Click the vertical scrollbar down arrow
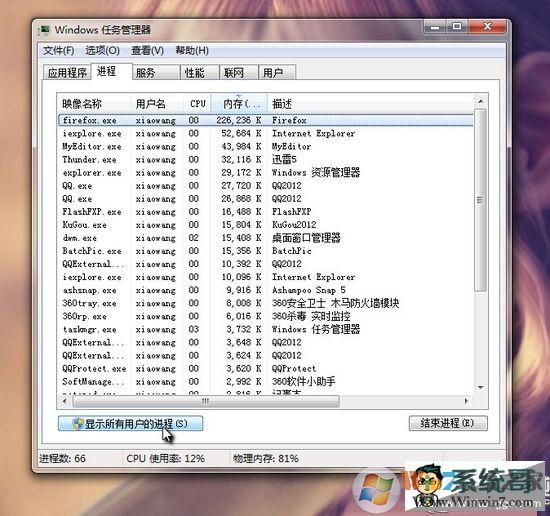This screenshot has width=550, height=516. (481, 387)
